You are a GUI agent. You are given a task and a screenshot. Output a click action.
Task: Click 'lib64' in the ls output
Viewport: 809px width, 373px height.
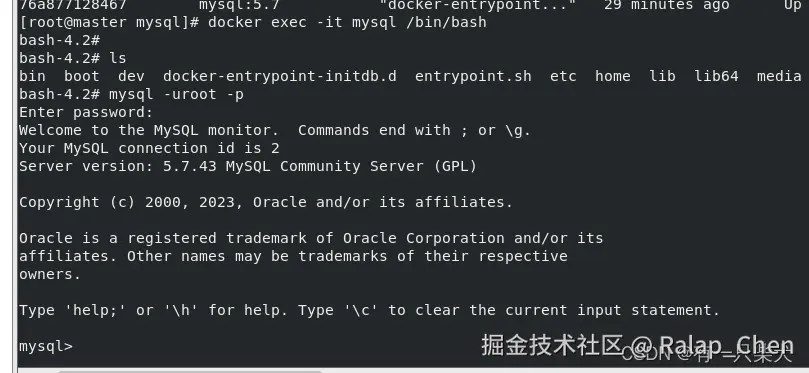716,76
